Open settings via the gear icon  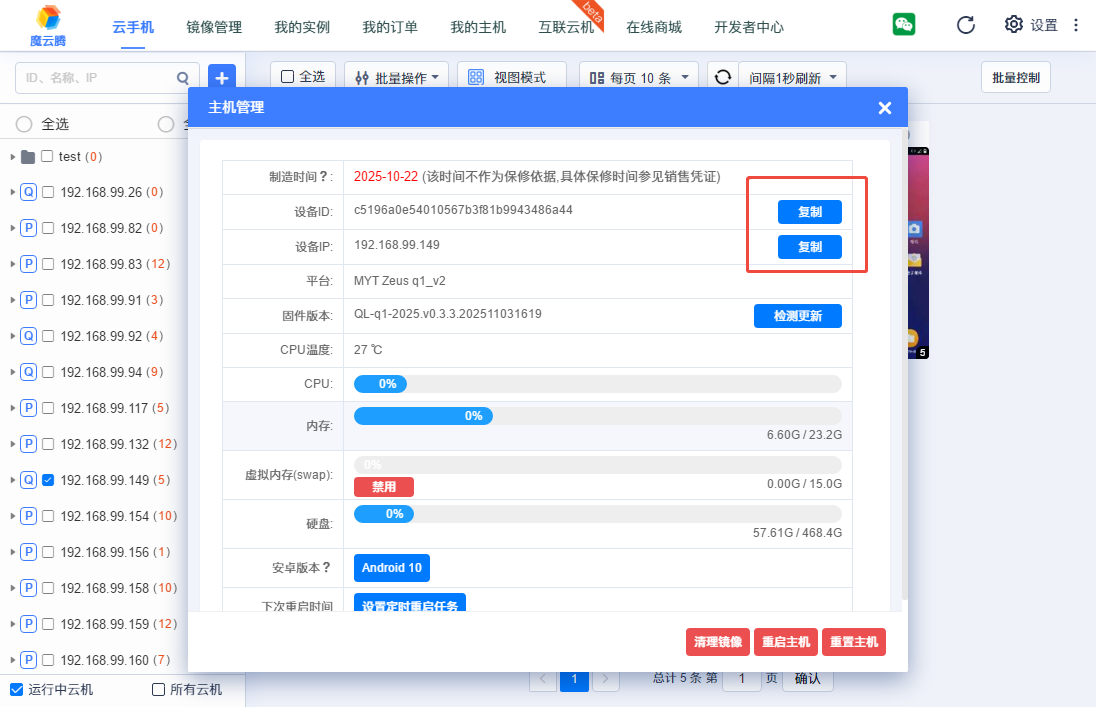coord(1014,25)
